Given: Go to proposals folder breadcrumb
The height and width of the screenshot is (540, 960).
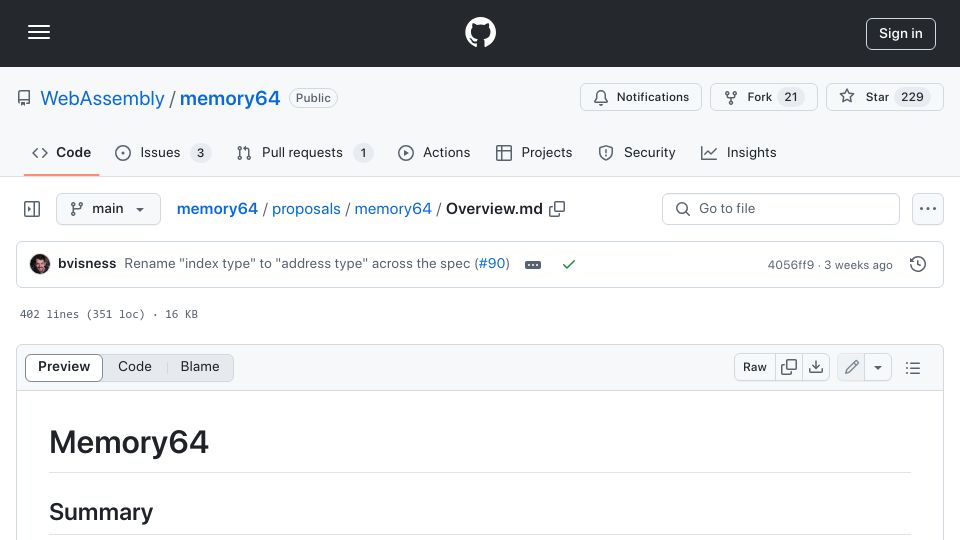Looking at the screenshot, I should coord(306,209).
